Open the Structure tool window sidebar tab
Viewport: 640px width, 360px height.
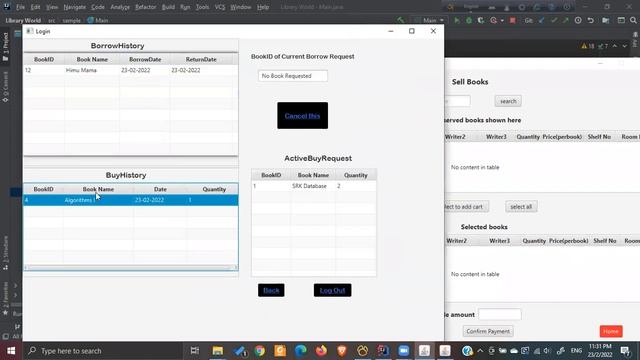[x=5, y=253]
